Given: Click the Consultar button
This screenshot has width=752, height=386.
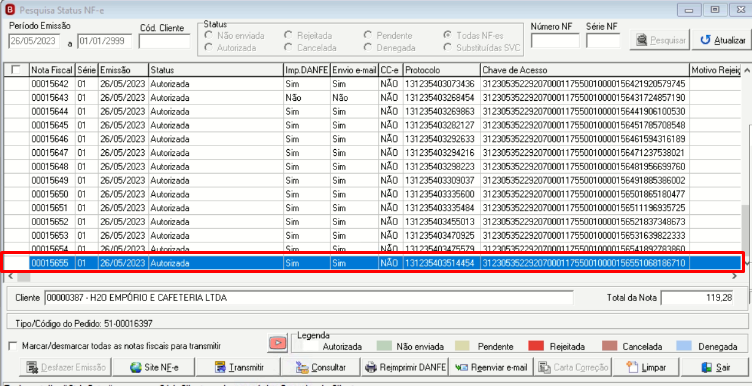Looking at the screenshot, I should click(320, 368).
